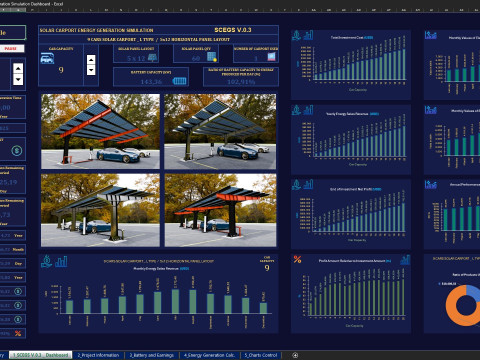Click the red PASSE button
480x360 pixels.
point(12,49)
